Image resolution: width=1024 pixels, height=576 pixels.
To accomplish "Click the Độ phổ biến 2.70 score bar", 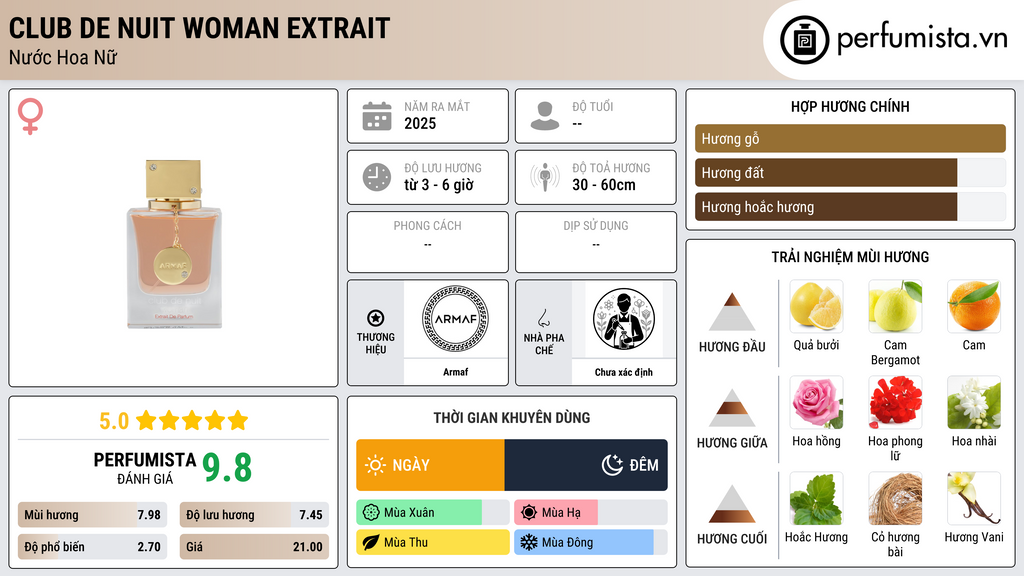I will point(92,547).
